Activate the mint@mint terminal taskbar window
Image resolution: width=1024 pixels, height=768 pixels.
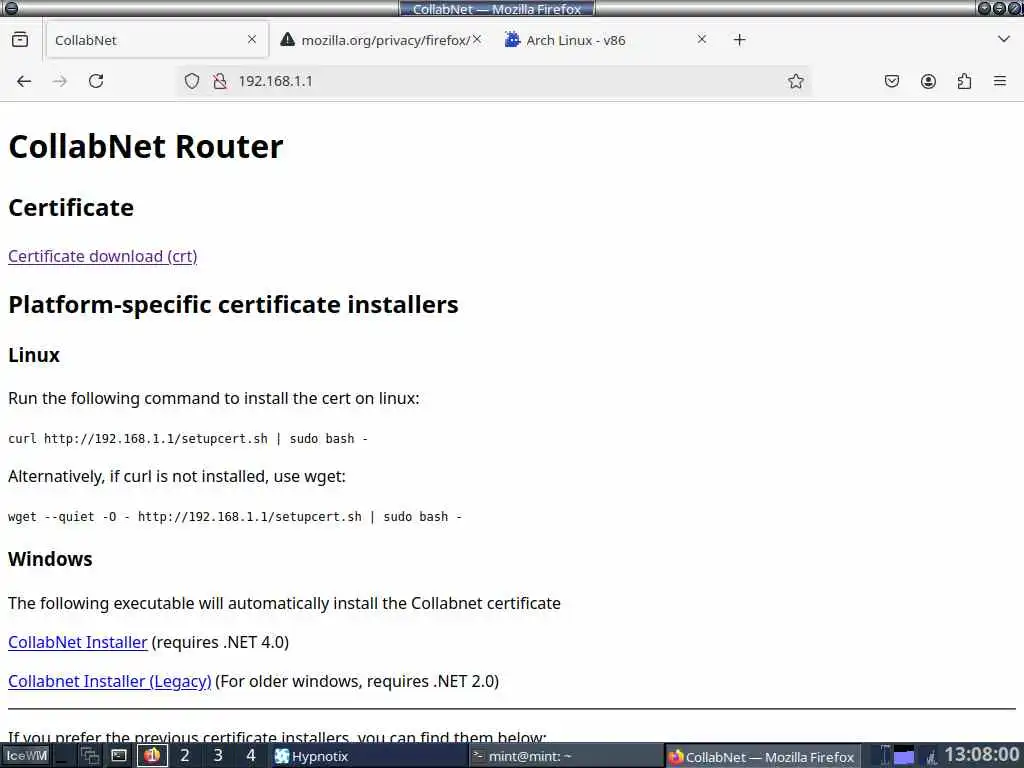pyautogui.click(x=566, y=756)
